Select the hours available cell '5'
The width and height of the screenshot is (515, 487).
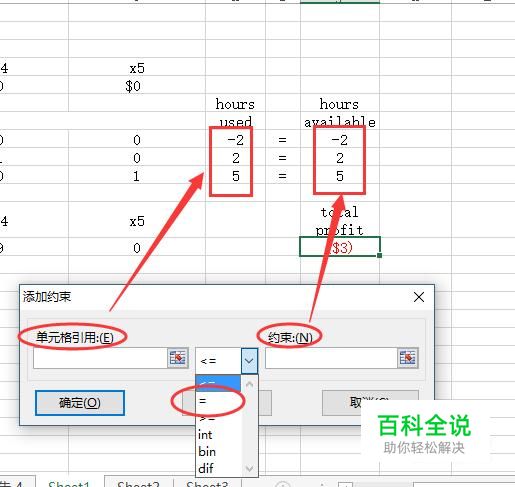tap(340, 176)
